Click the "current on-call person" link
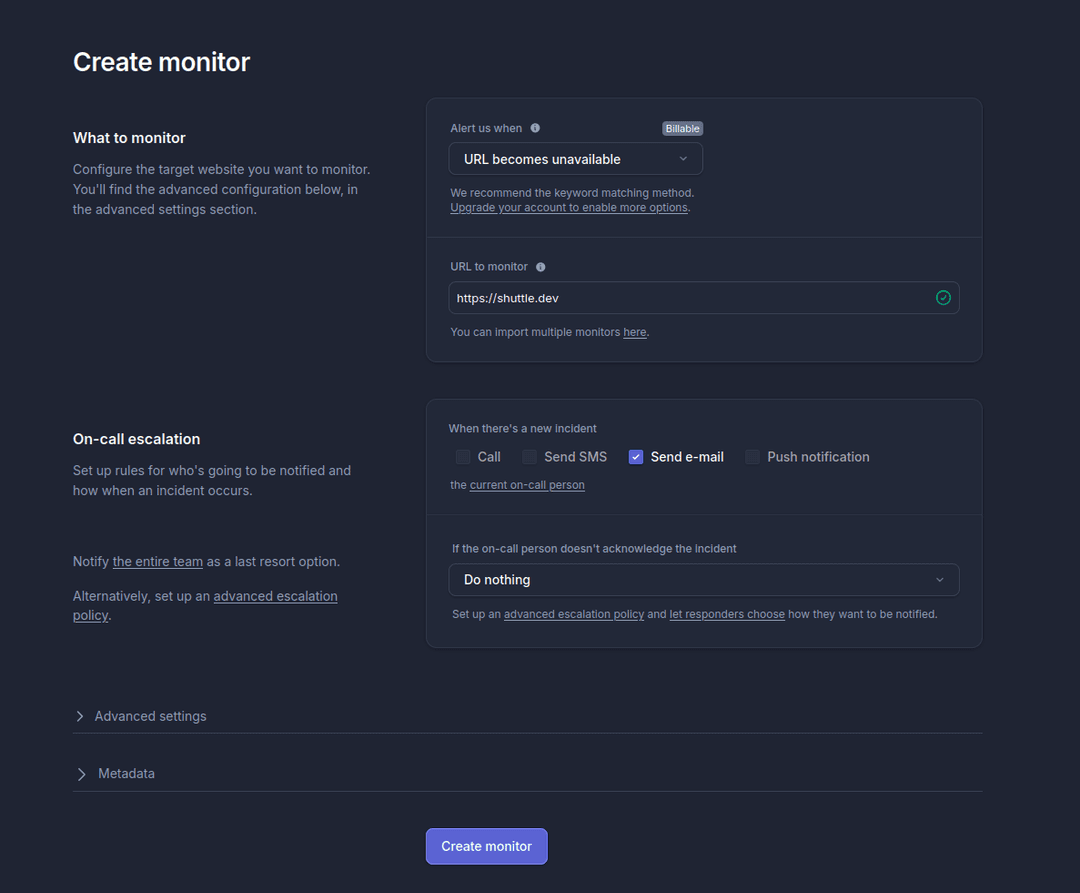The height and width of the screenshot is (893, 1080). [x=527, y=485]
